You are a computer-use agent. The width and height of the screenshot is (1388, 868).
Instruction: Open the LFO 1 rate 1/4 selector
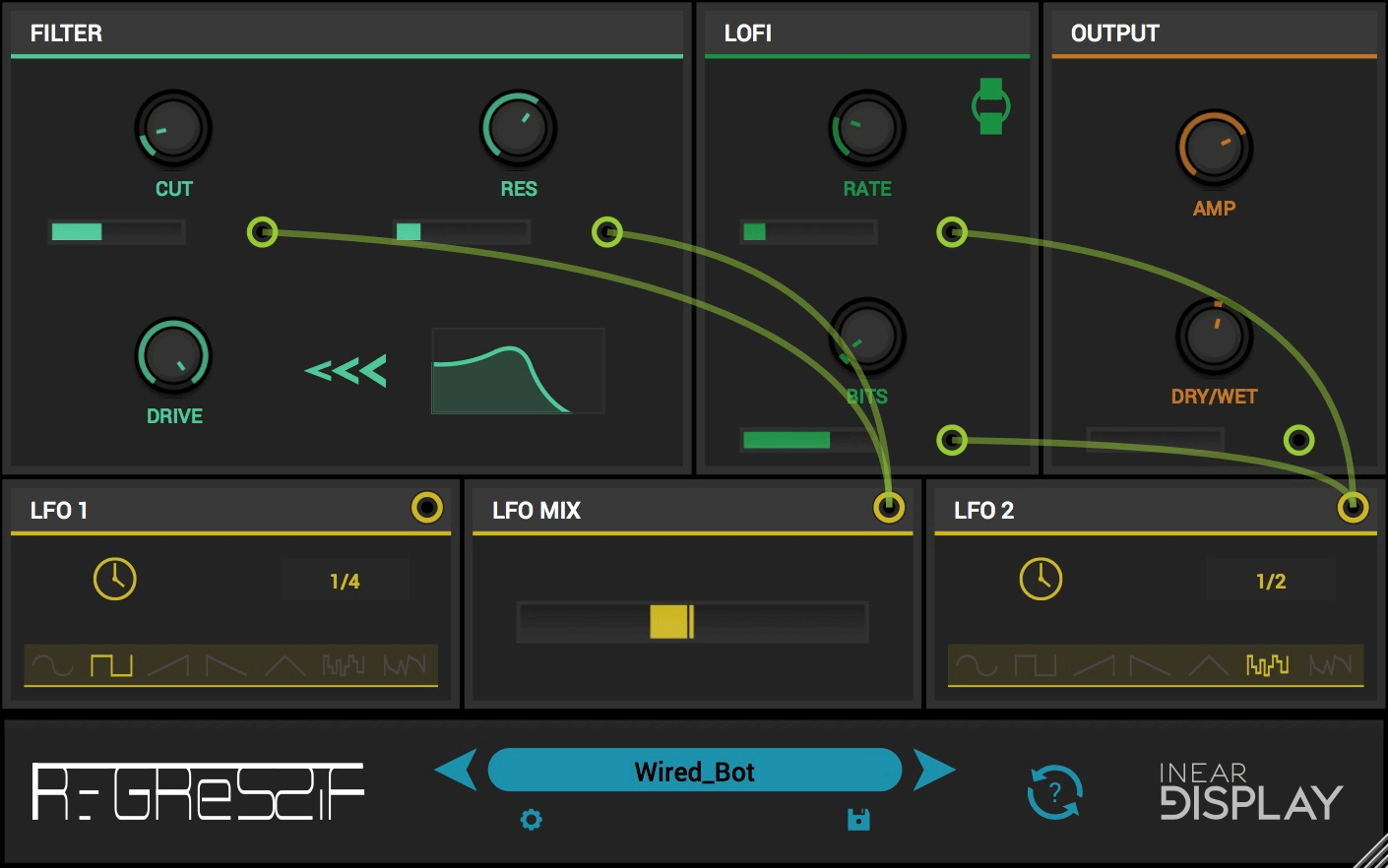coord(345,581)
